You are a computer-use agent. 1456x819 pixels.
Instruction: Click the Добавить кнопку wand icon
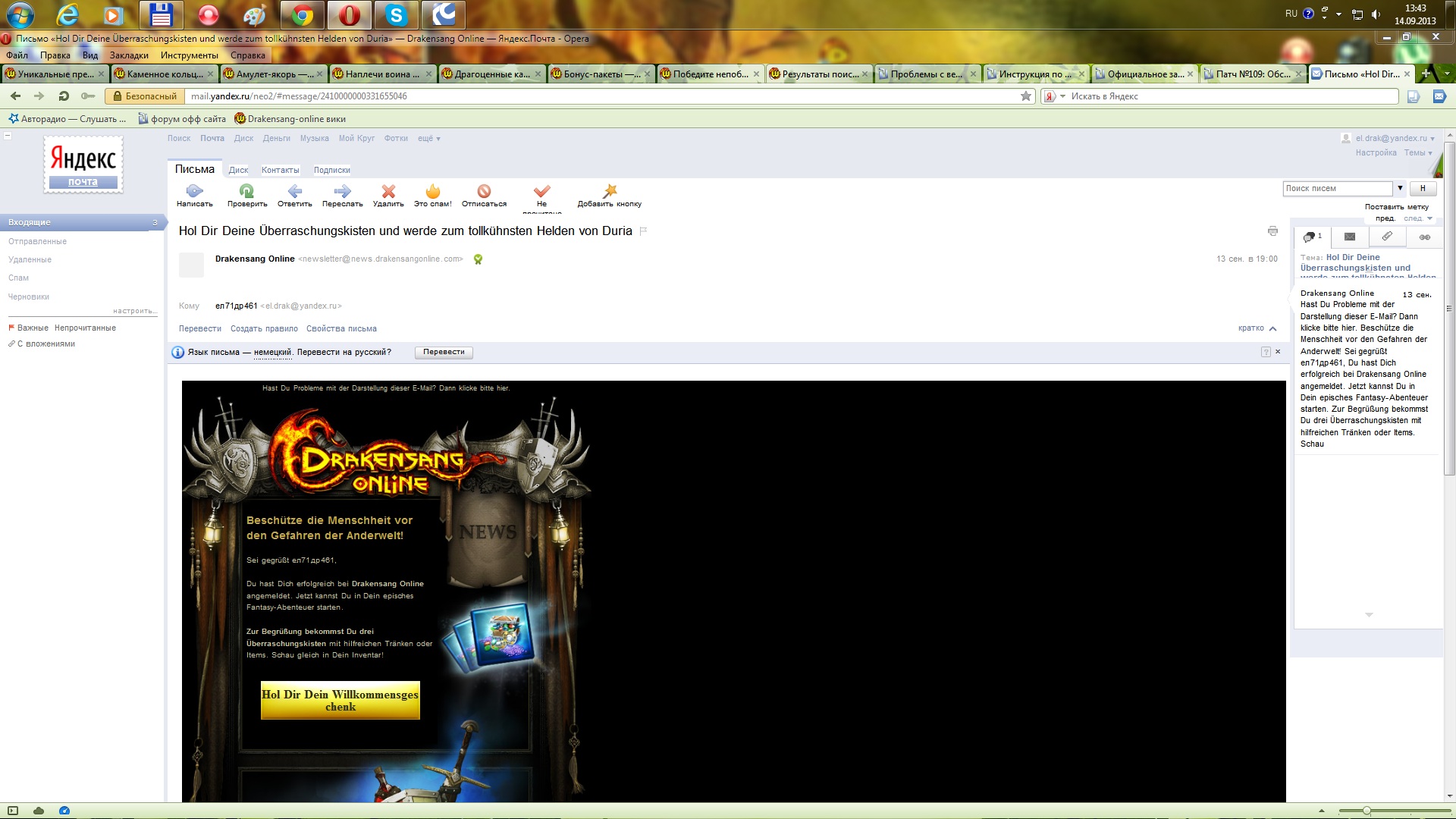pos(610,191)
